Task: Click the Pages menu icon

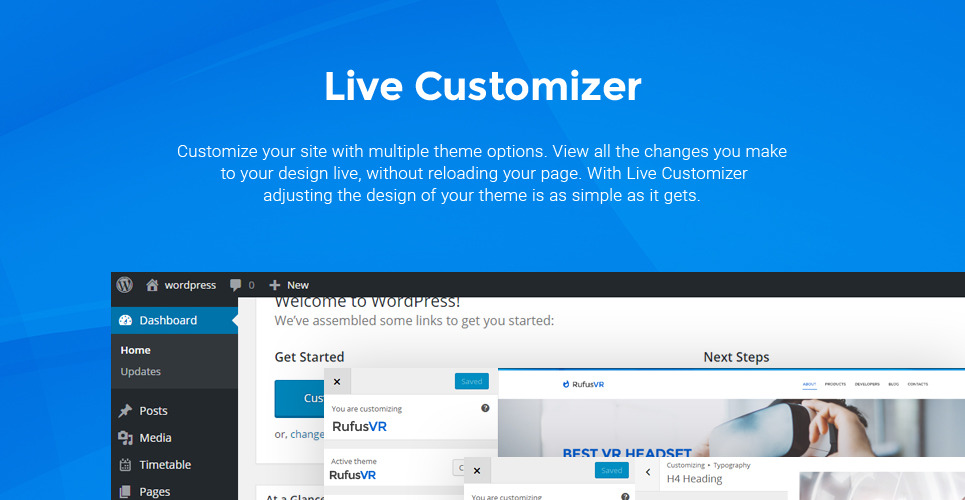Action: 125,492
